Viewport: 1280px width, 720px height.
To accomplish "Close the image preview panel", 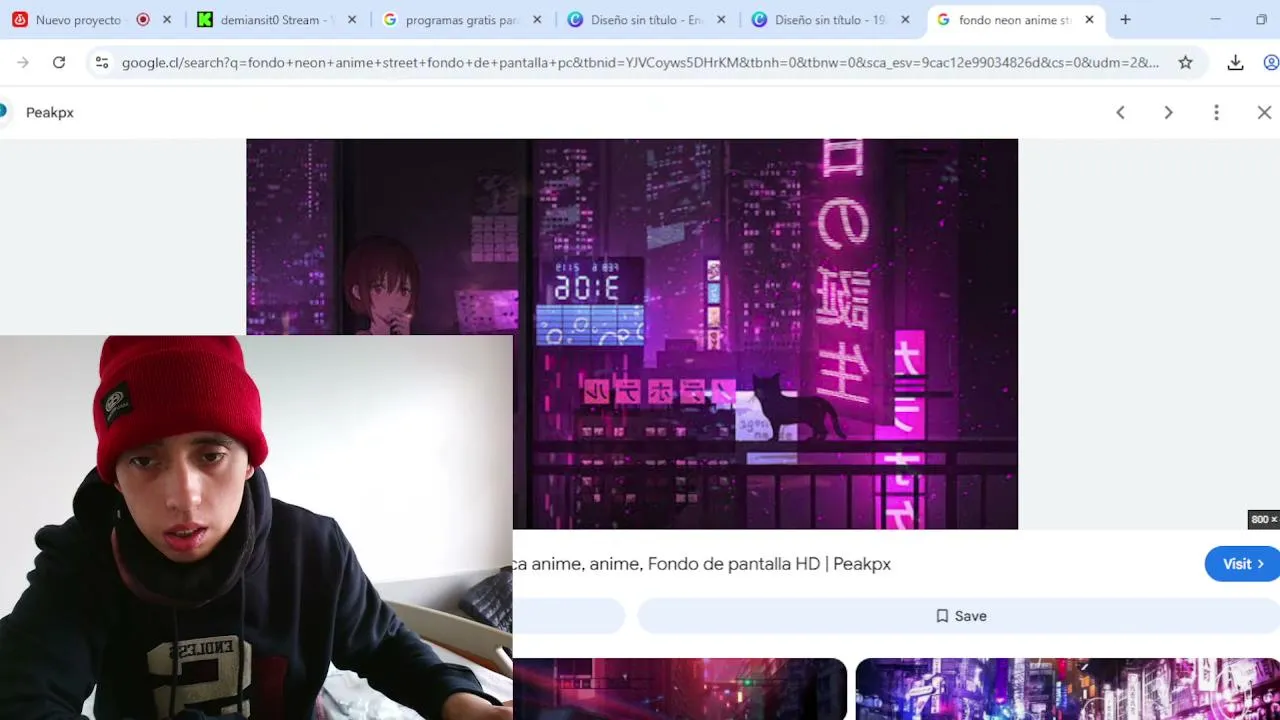I will (x=1264, y=113).
